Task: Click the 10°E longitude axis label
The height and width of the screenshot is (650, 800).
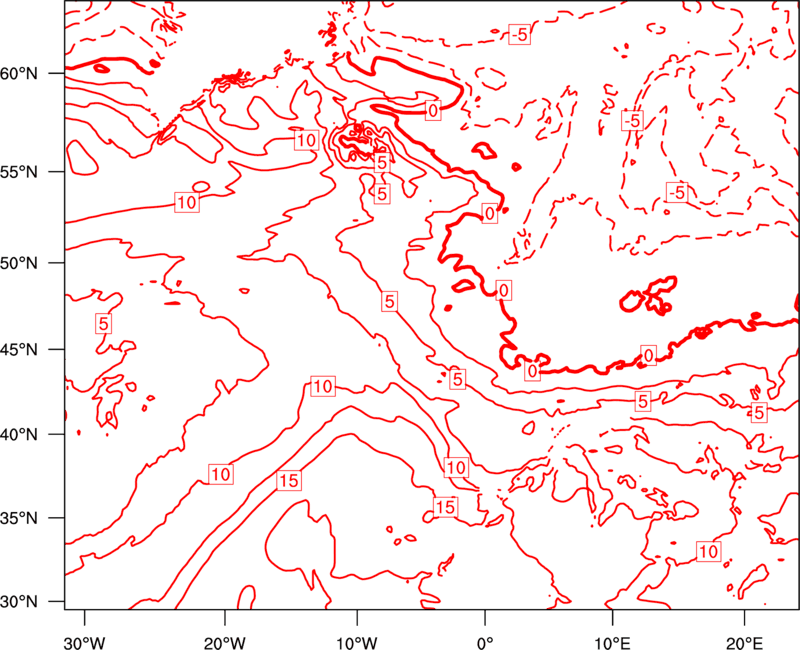Action: click(x=612, y=643)
